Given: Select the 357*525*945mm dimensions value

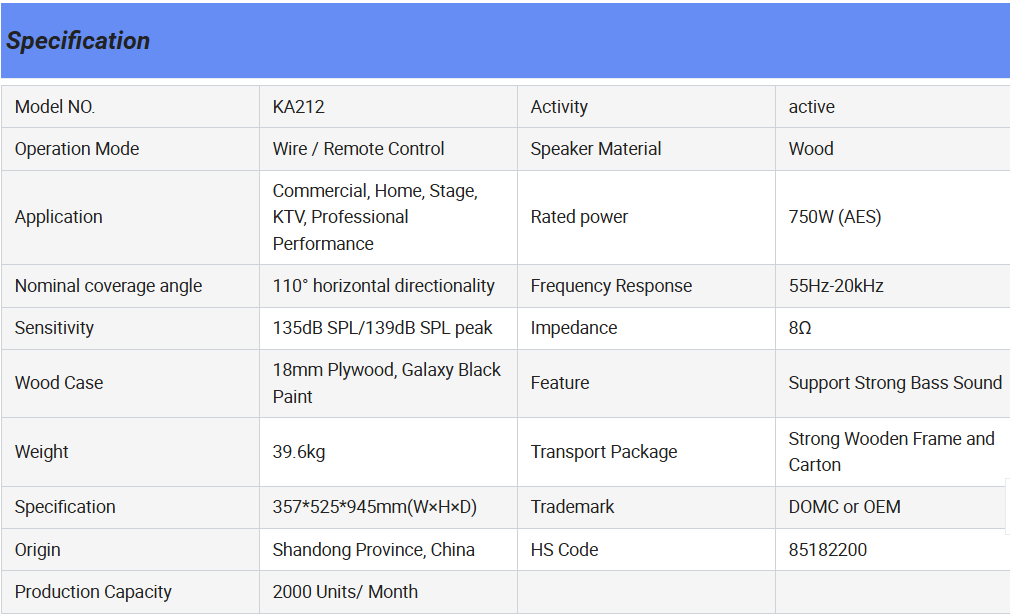Looking at the screenshot, I should [374, 507].
